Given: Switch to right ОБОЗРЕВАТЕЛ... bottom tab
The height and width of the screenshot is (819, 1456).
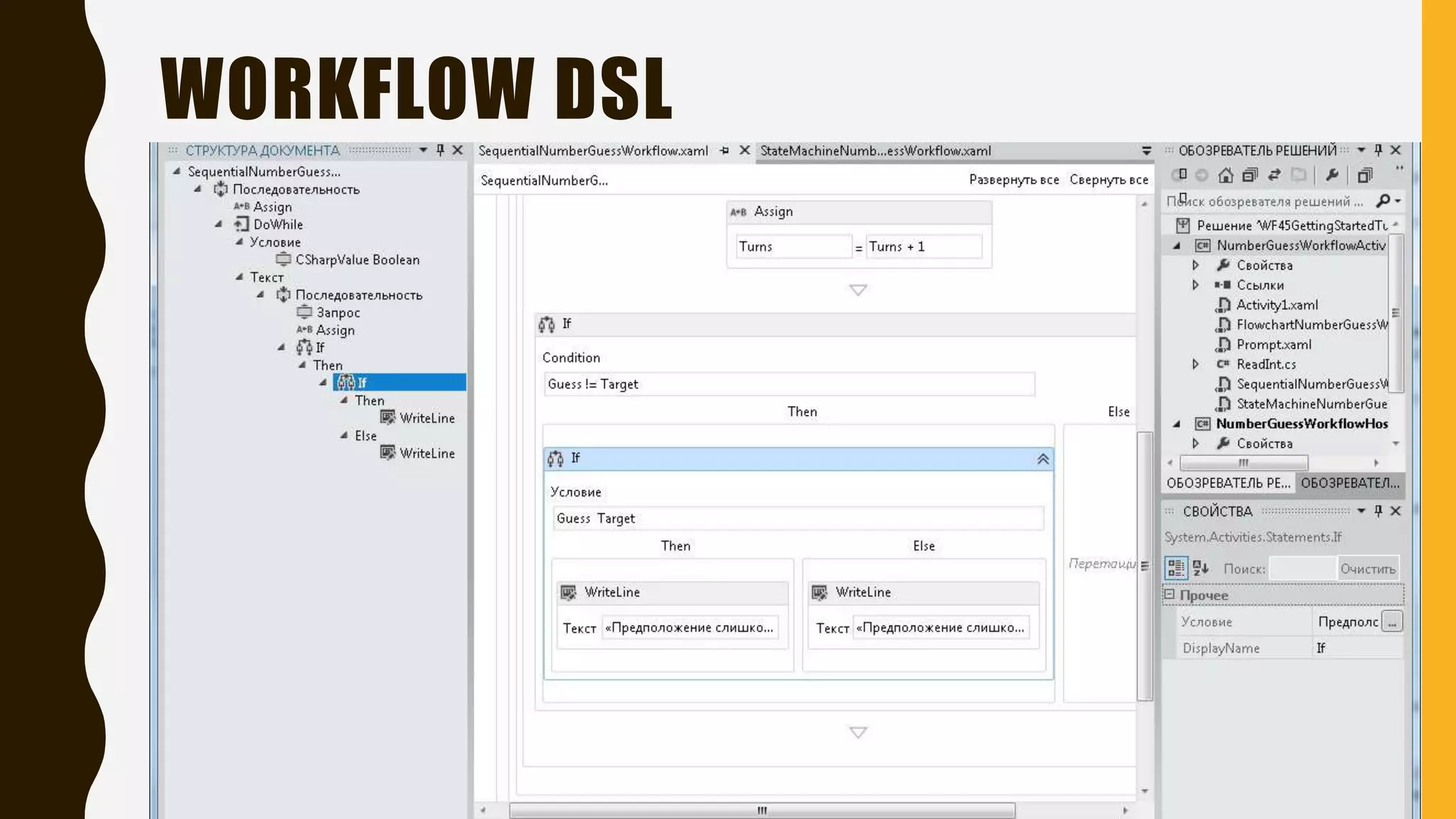Looking at the screenshot, I should point(1349,483).
